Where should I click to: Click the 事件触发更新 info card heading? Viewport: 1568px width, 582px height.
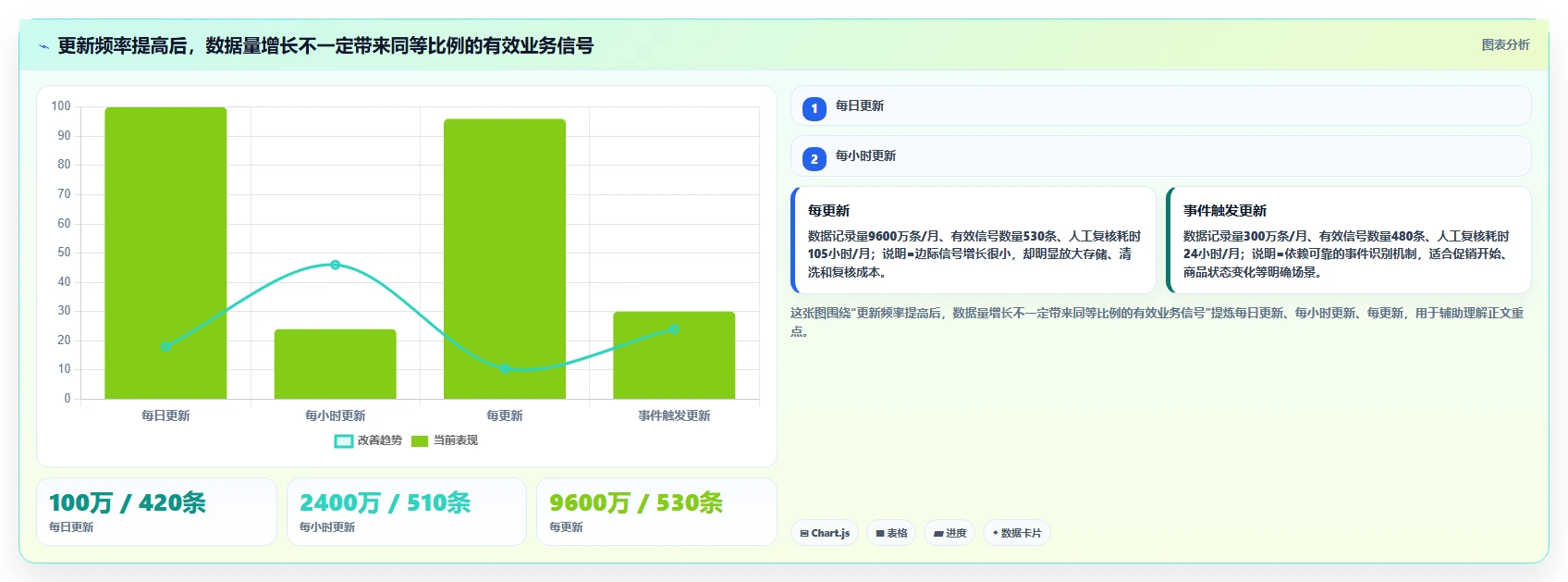click(x=1224, y=211)
